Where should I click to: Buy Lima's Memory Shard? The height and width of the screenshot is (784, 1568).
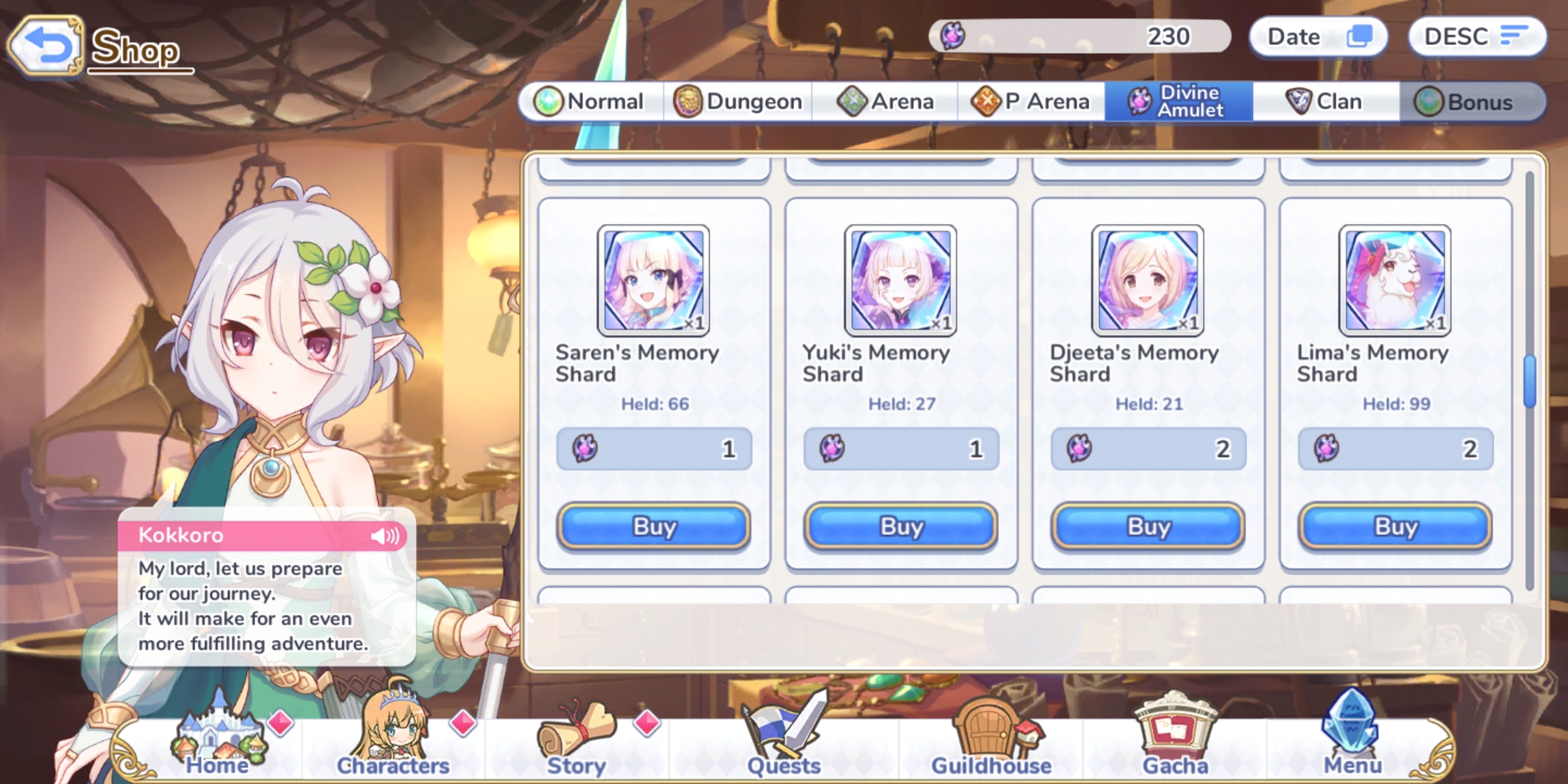[1395, 526]
